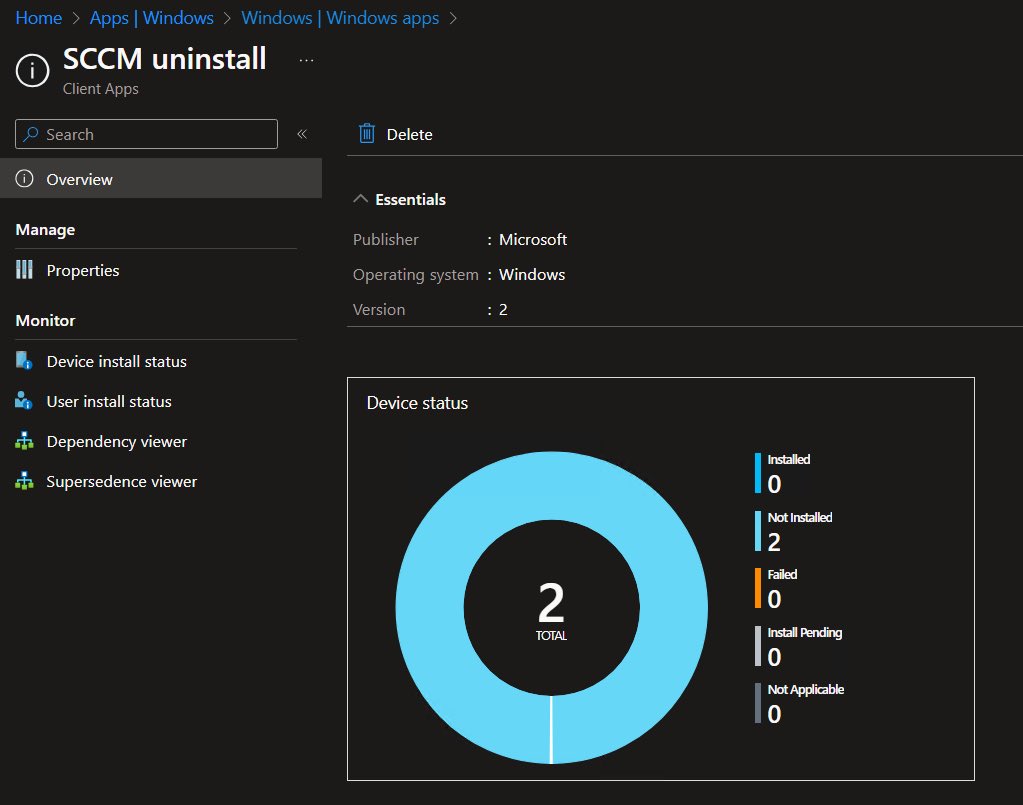This screenshot has width=1023, height=805.
Task: Click the Monitor section header
Action: tap(45, 320)
